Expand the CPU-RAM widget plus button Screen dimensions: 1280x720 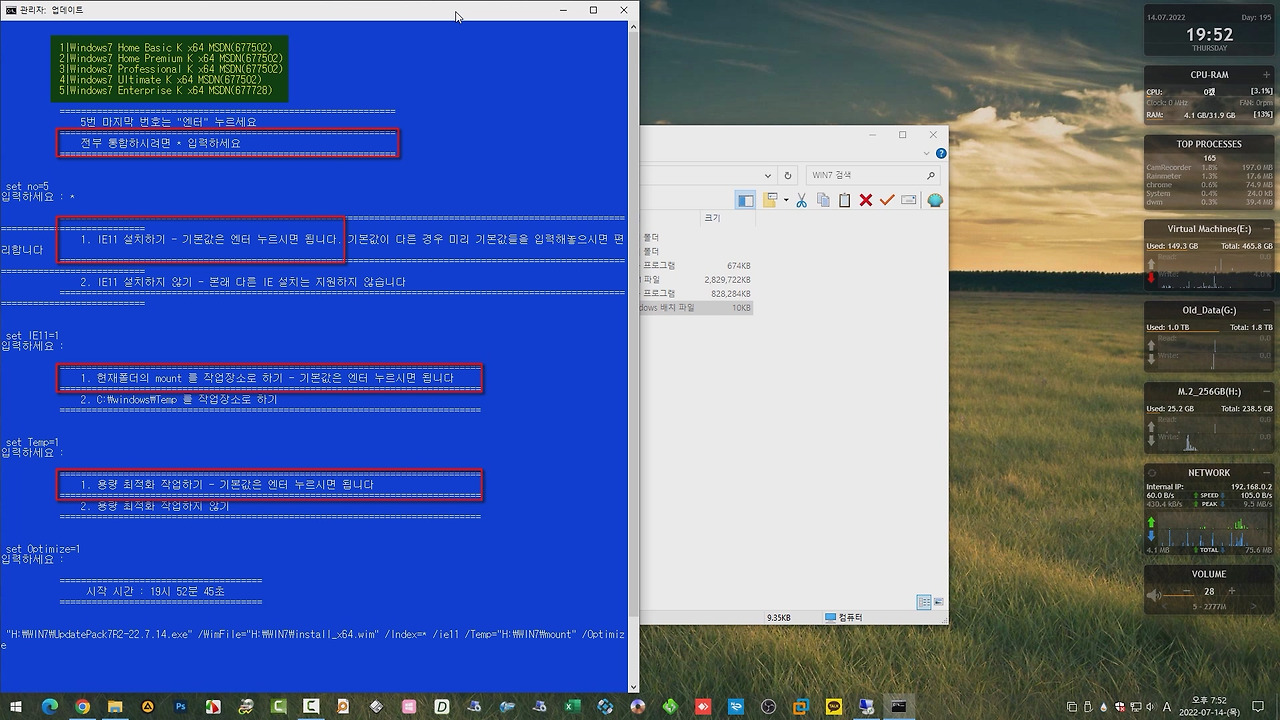point(1268,75)
